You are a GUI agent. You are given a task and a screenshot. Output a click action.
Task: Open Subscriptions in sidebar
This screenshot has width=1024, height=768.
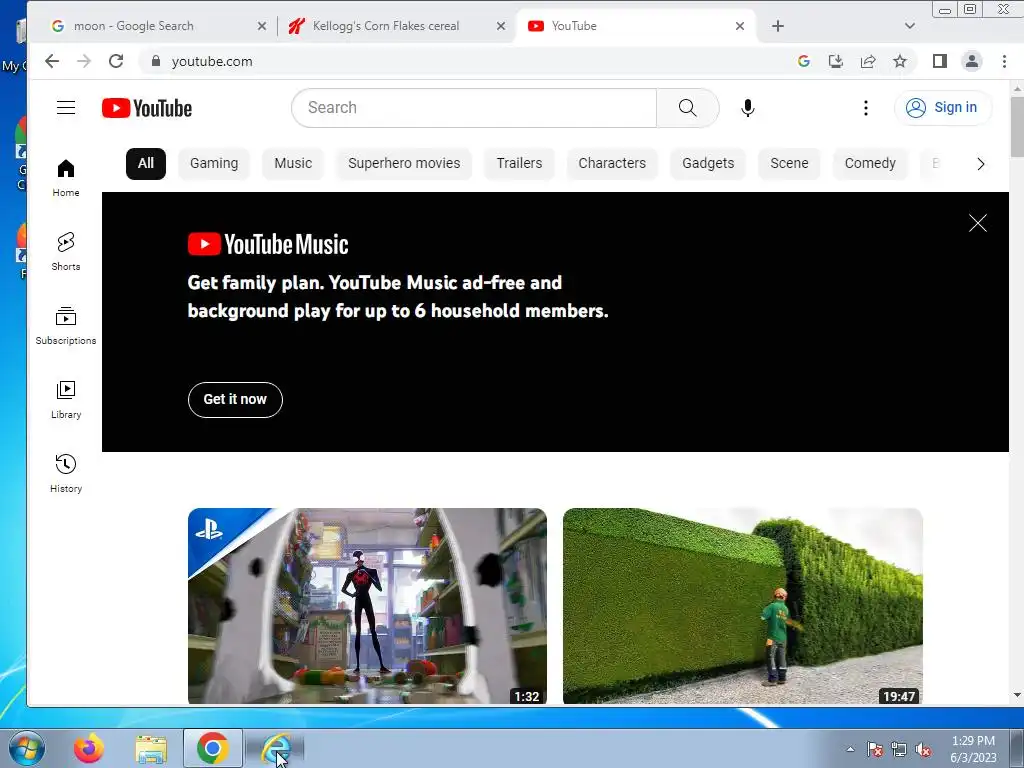click(x=66, y=325)
